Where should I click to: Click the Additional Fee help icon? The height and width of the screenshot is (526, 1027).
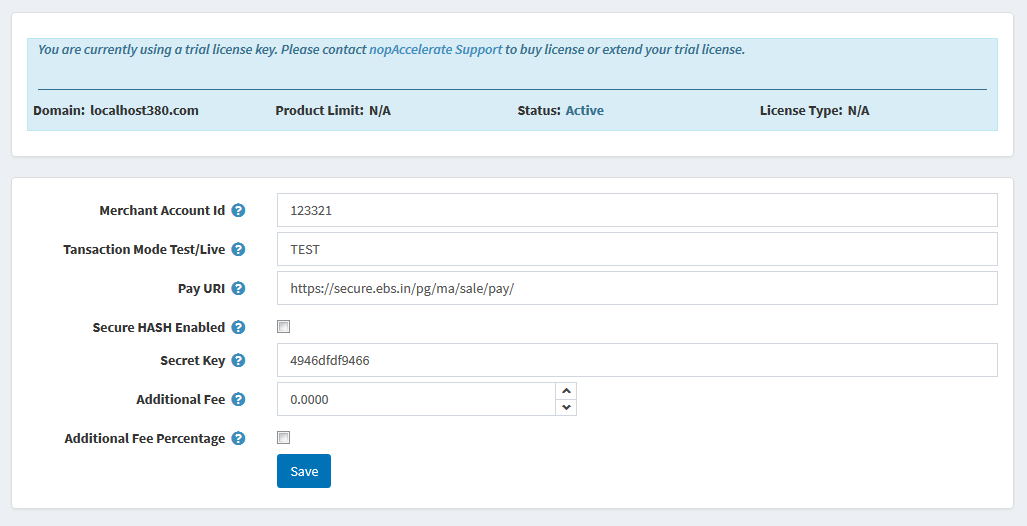coord(238,400)
